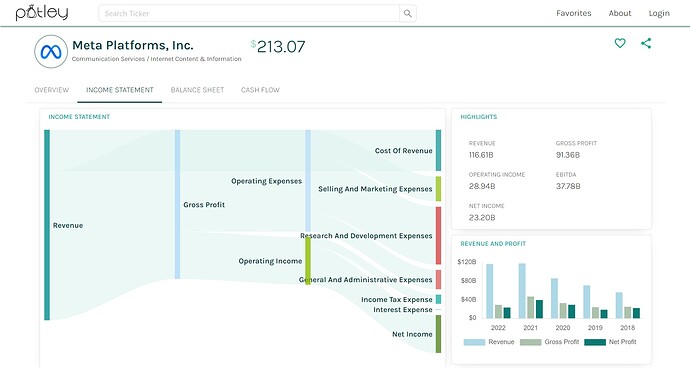The image size is (690, 368).
Task: Open the Balance Sheet tab
Action: (x=197, y=90)
